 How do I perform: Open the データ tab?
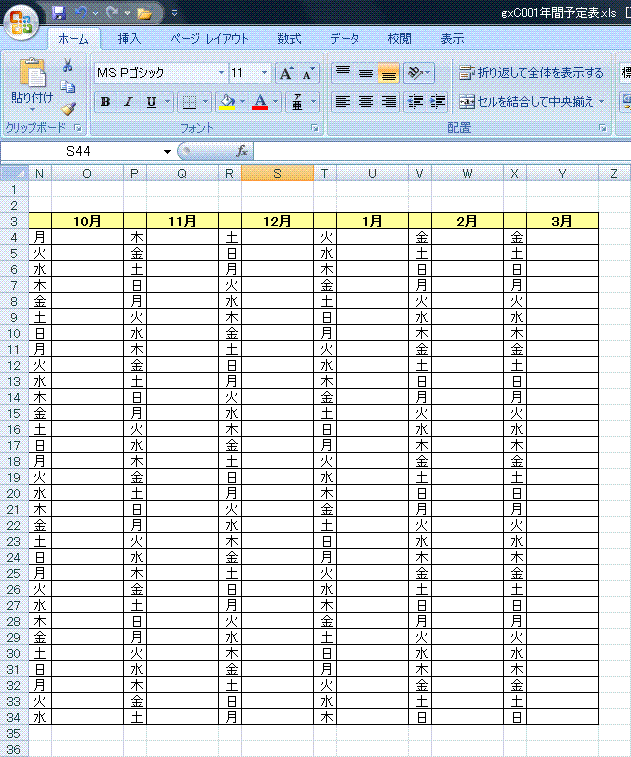tap(344, 39)
